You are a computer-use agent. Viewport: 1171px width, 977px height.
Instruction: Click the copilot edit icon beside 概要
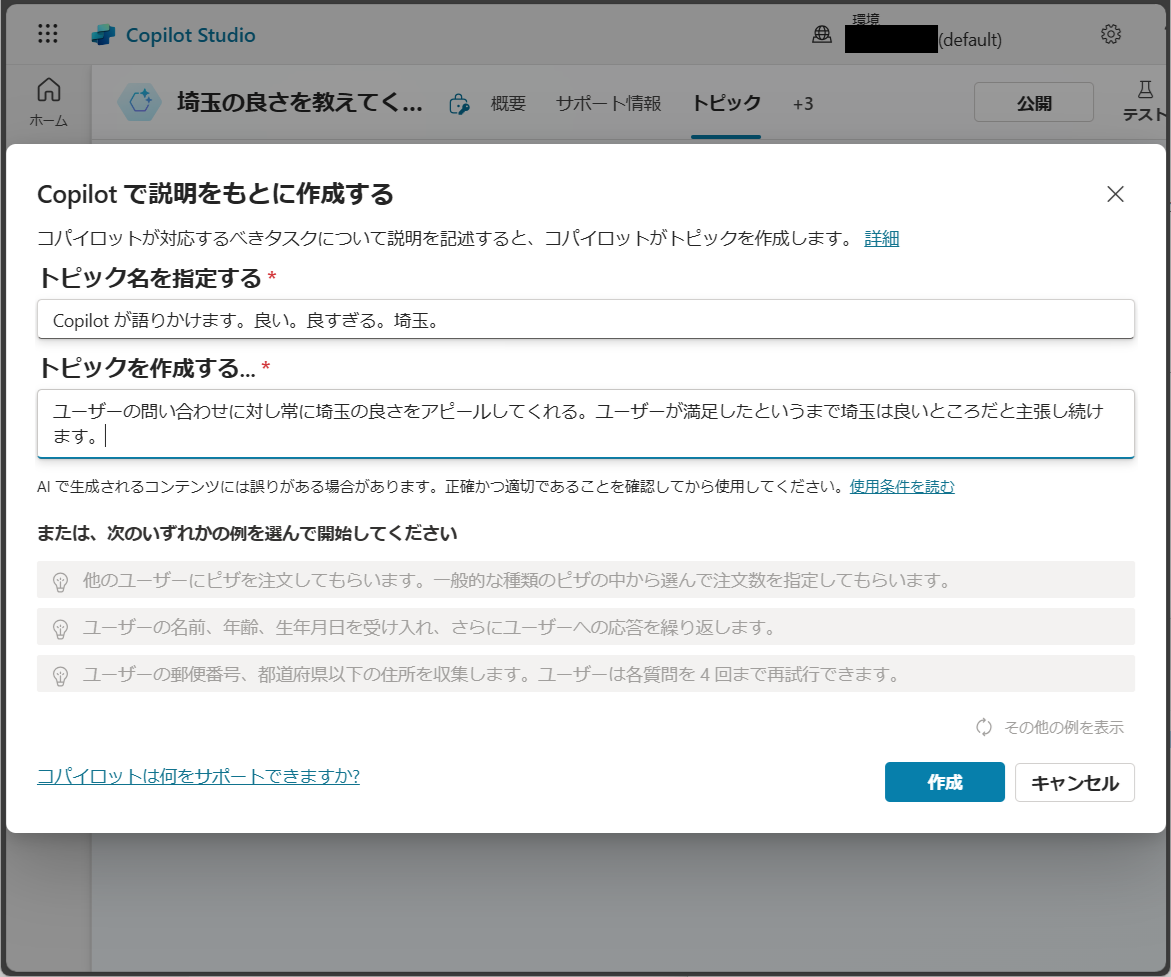point(459,104)
